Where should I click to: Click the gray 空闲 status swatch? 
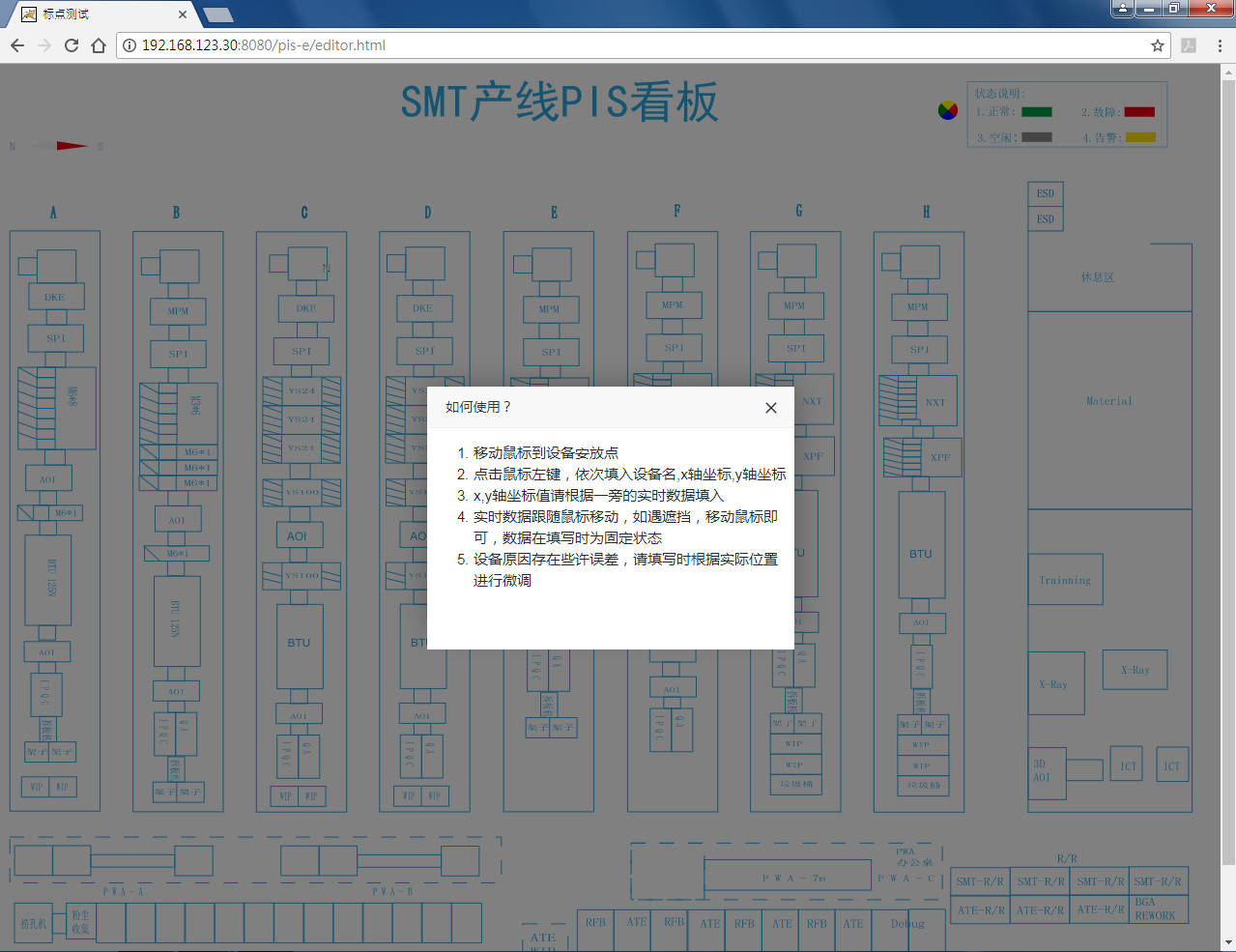click(1037, 137)
